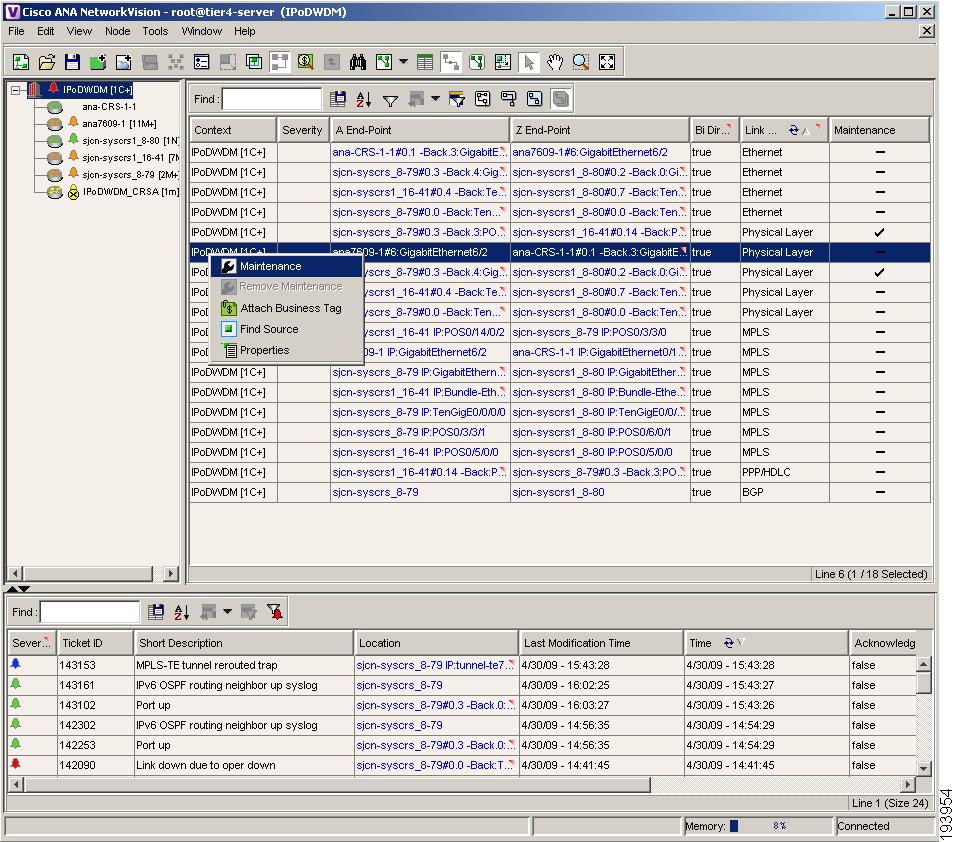Sort by the Severity column header in links table
The image size is (958, 842).
pos(304,130)
